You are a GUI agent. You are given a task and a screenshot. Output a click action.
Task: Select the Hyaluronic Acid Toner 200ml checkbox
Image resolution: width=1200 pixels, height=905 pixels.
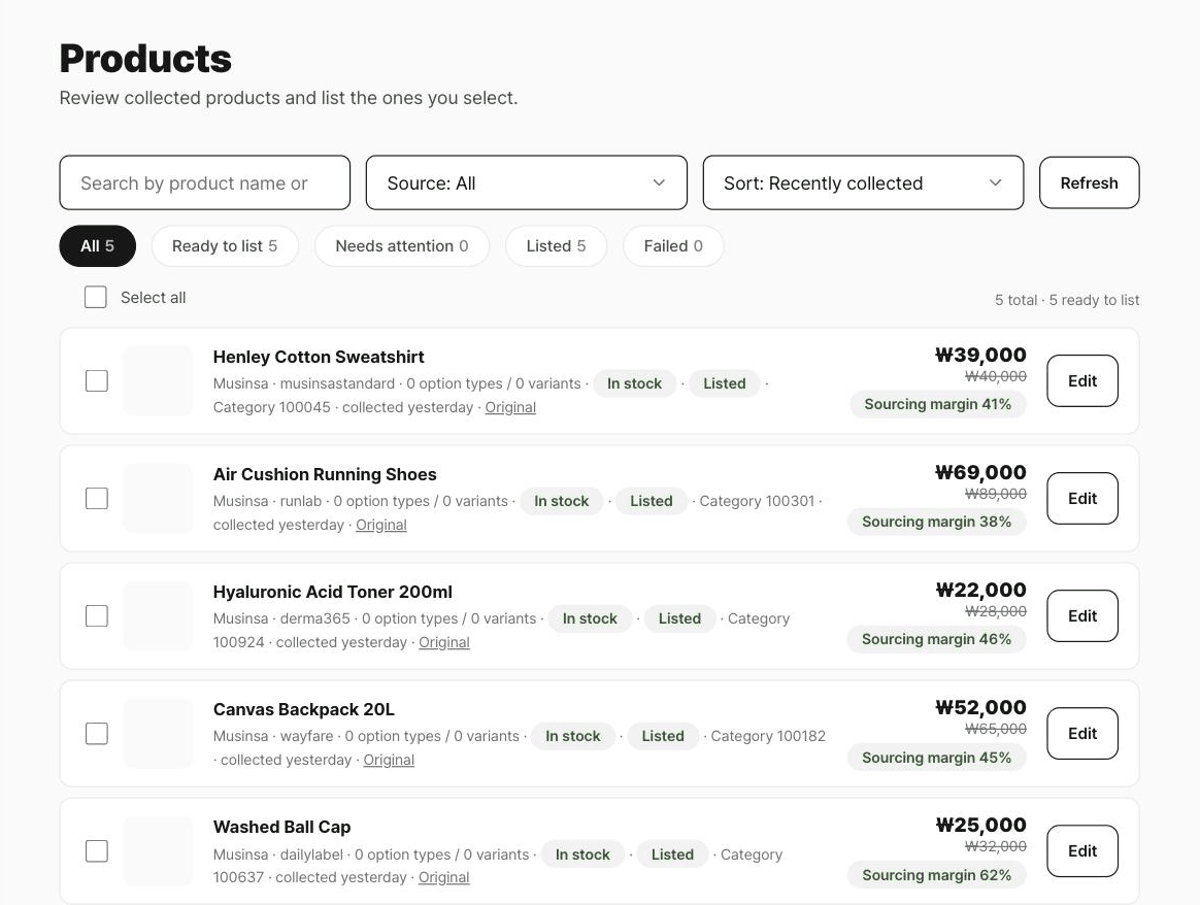[x=96, y=616]
